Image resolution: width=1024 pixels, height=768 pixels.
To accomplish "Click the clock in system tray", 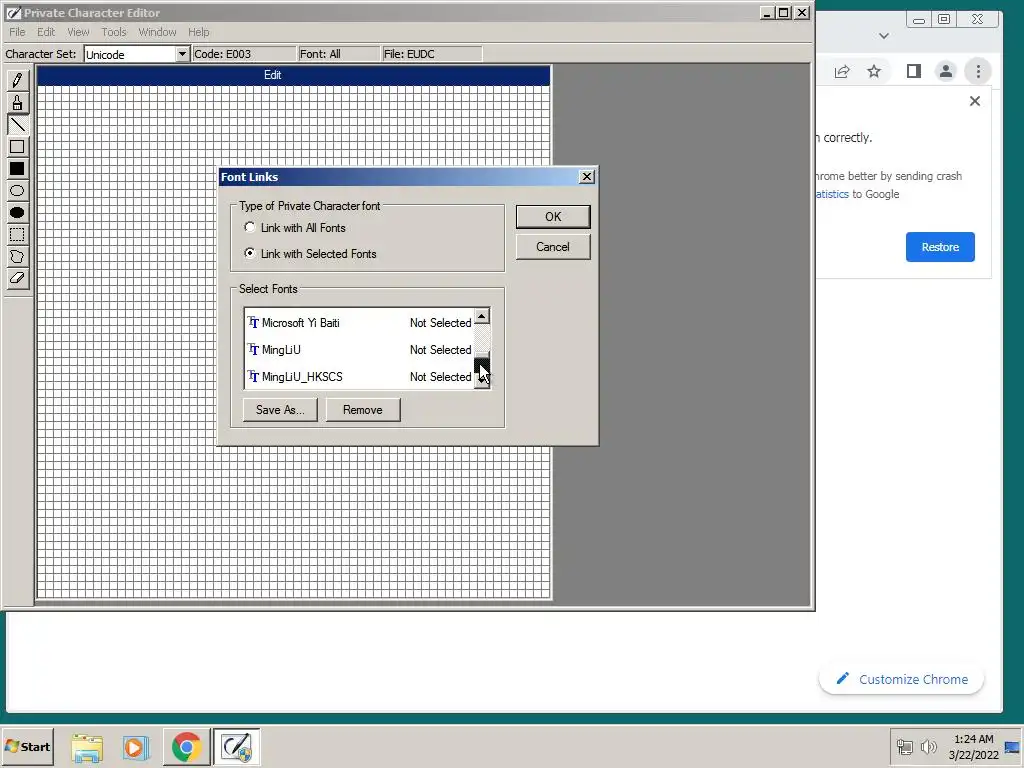I will (974, 746).
